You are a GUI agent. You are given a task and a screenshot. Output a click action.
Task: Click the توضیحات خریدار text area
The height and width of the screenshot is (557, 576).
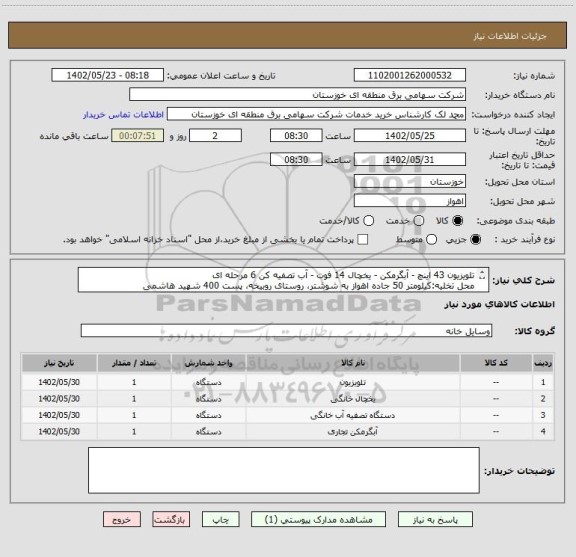tap(284, 470)
